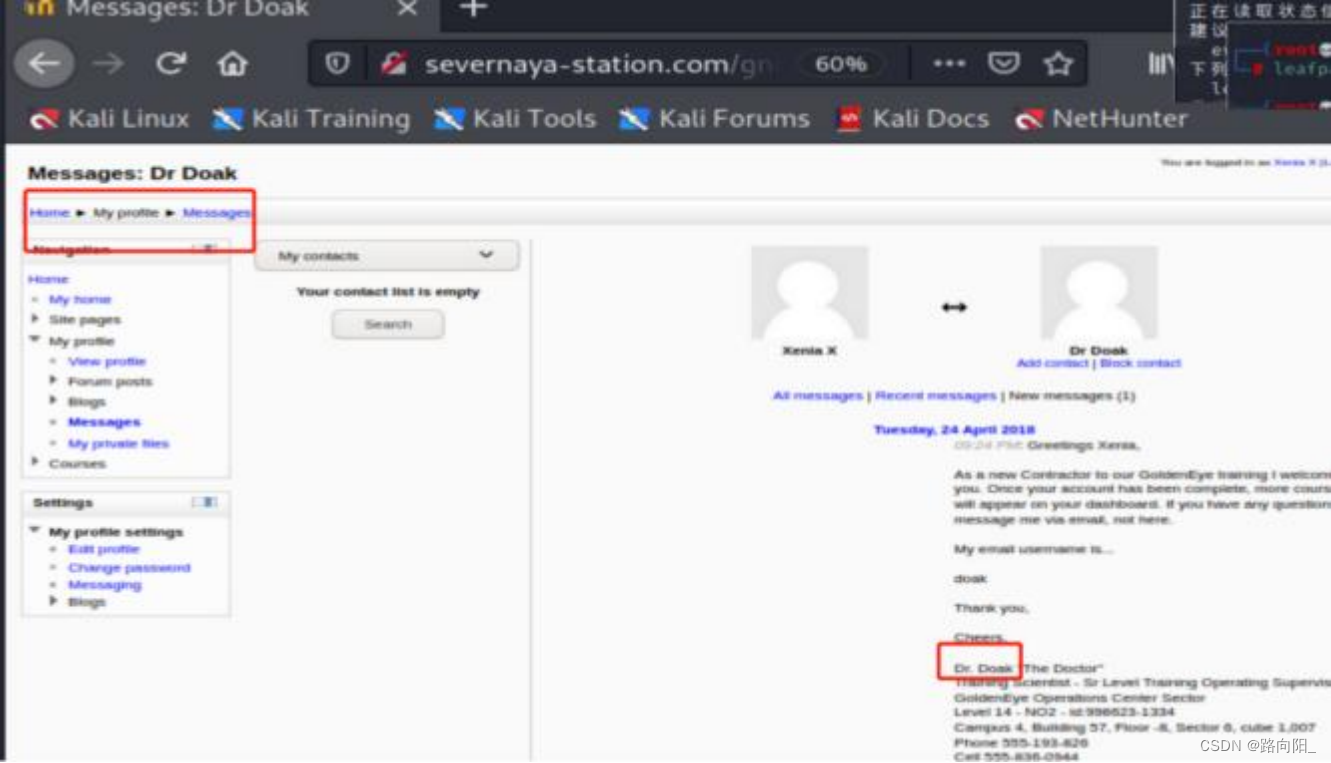
Task: Click Messages in the breadcrumb trail
Action: point(216,213)
